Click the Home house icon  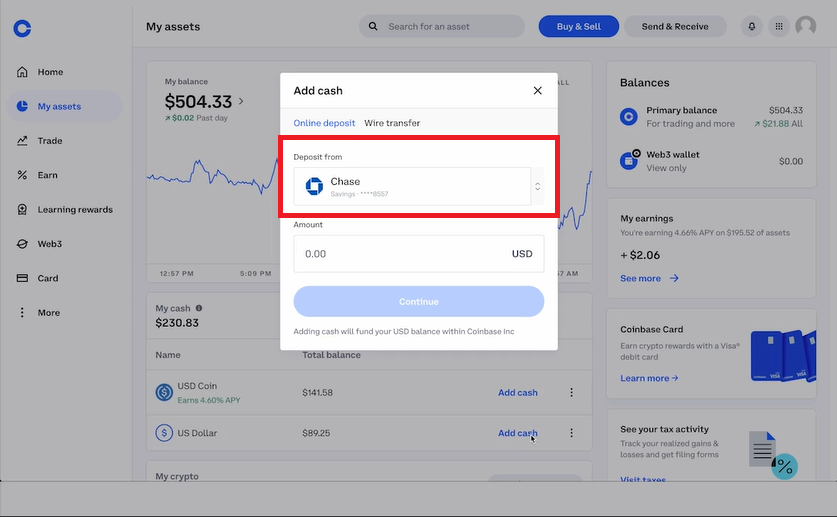click(x=22, y=72)
